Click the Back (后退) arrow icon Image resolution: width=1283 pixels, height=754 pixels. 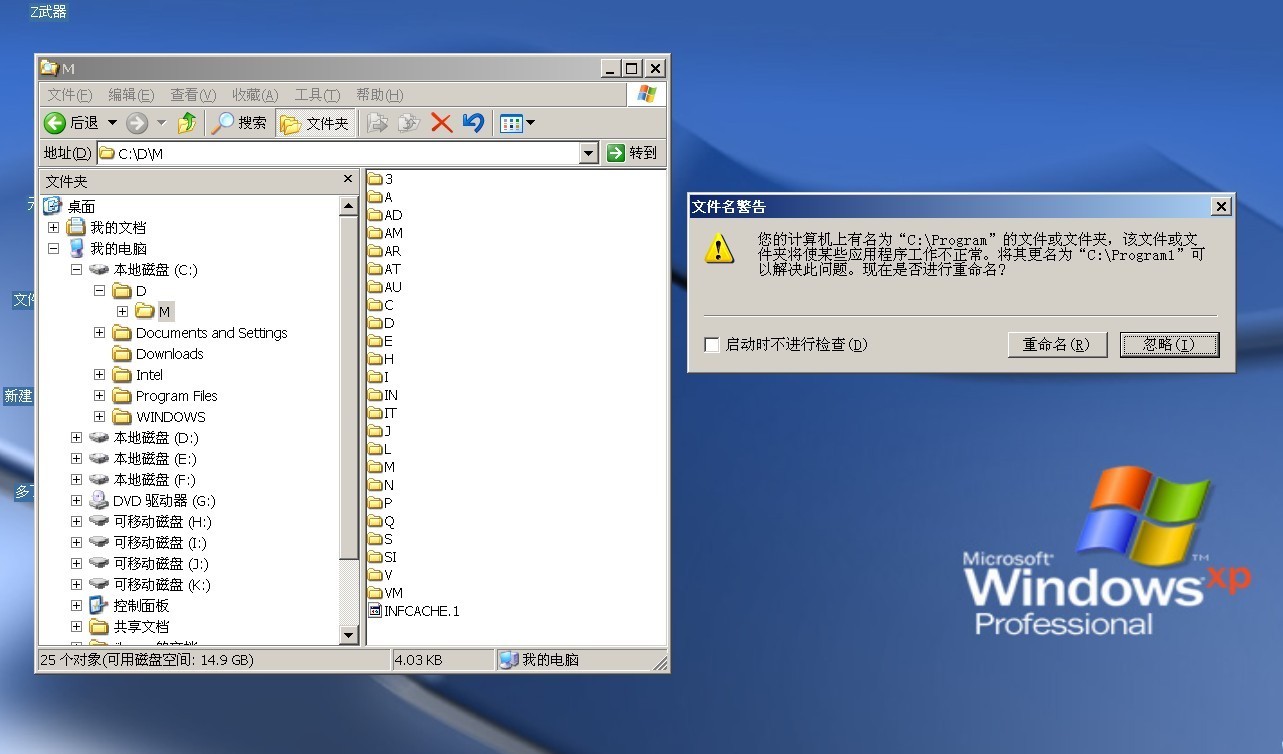(55, 123)
